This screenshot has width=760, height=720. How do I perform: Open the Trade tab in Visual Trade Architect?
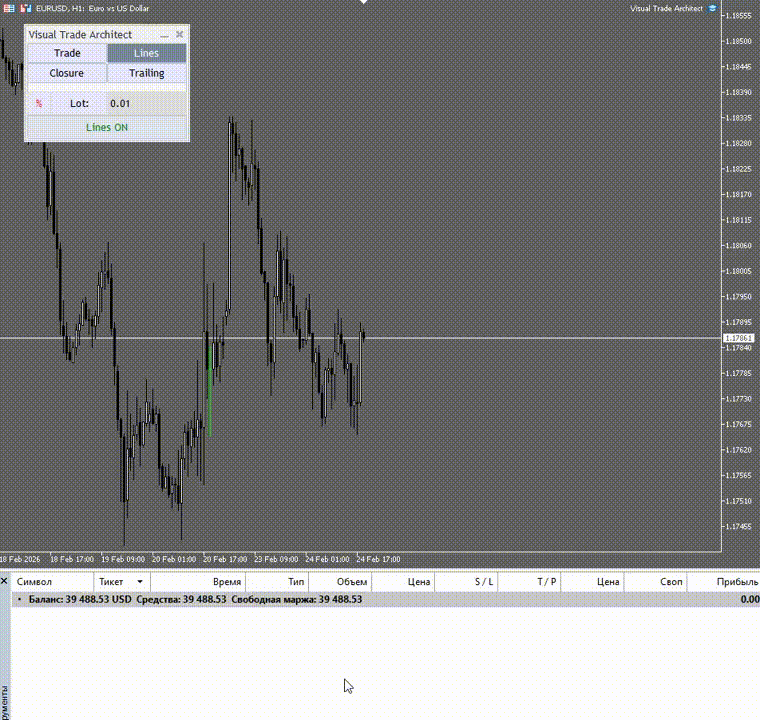click(x=67, y=53)
